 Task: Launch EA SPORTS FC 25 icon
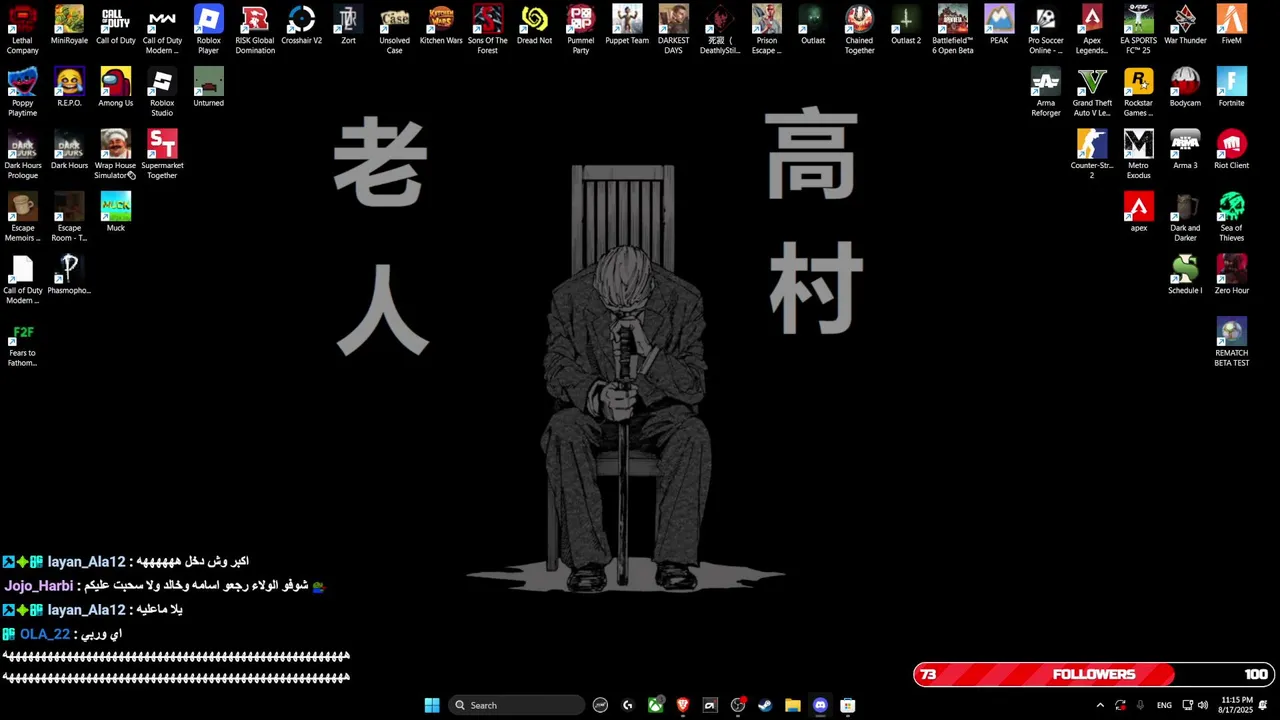pos(1138,30)
